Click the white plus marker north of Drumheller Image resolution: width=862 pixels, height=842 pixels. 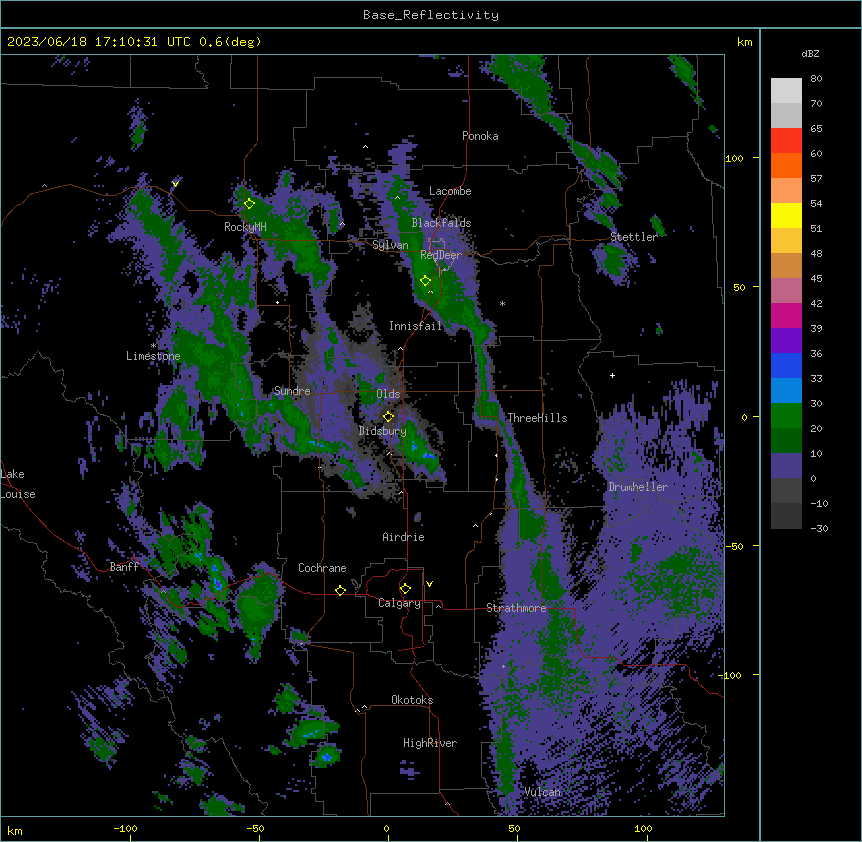[x=612, y=375]
